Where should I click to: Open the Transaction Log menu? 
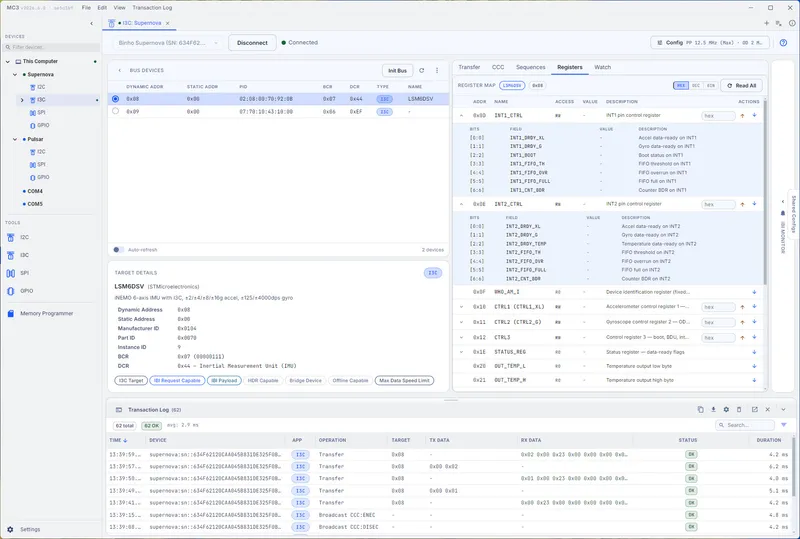pyautogui.click(x=152, y=8)
